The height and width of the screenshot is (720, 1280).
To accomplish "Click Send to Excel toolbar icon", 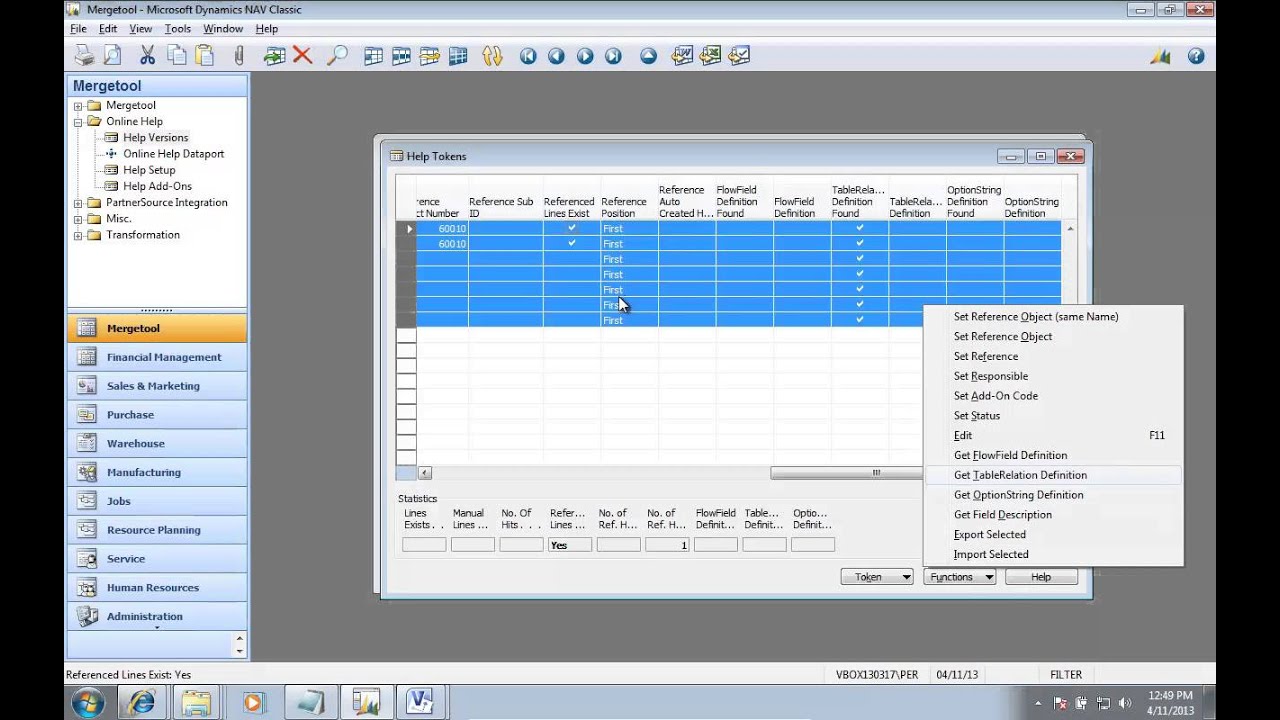I will point(711,56).
